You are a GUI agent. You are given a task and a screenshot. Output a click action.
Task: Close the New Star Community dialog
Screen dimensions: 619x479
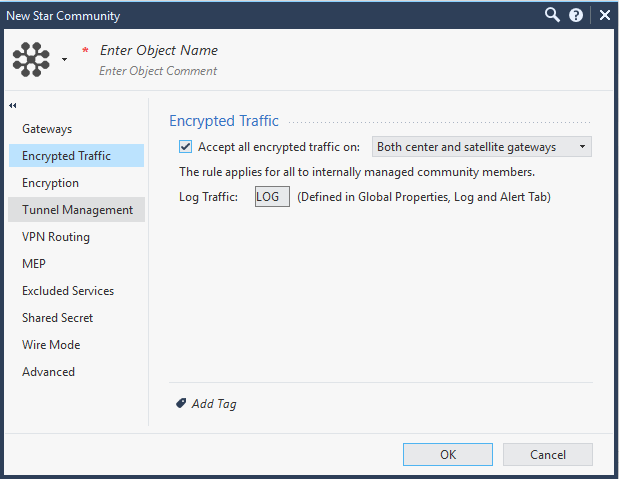[x=604, y=15]
